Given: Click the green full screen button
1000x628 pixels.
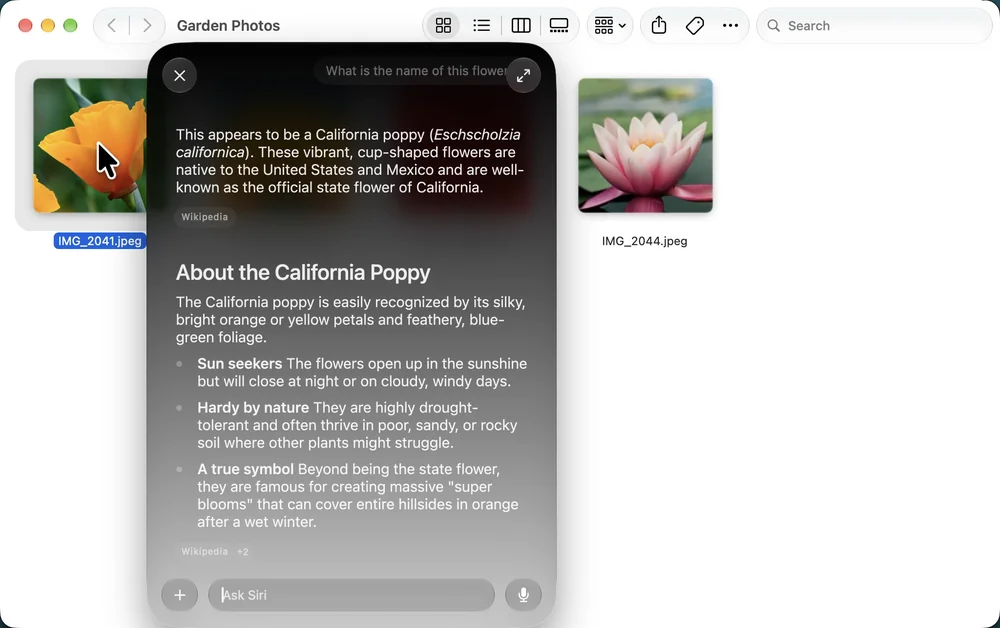Looking at the screenshot, I should point(70,26).
